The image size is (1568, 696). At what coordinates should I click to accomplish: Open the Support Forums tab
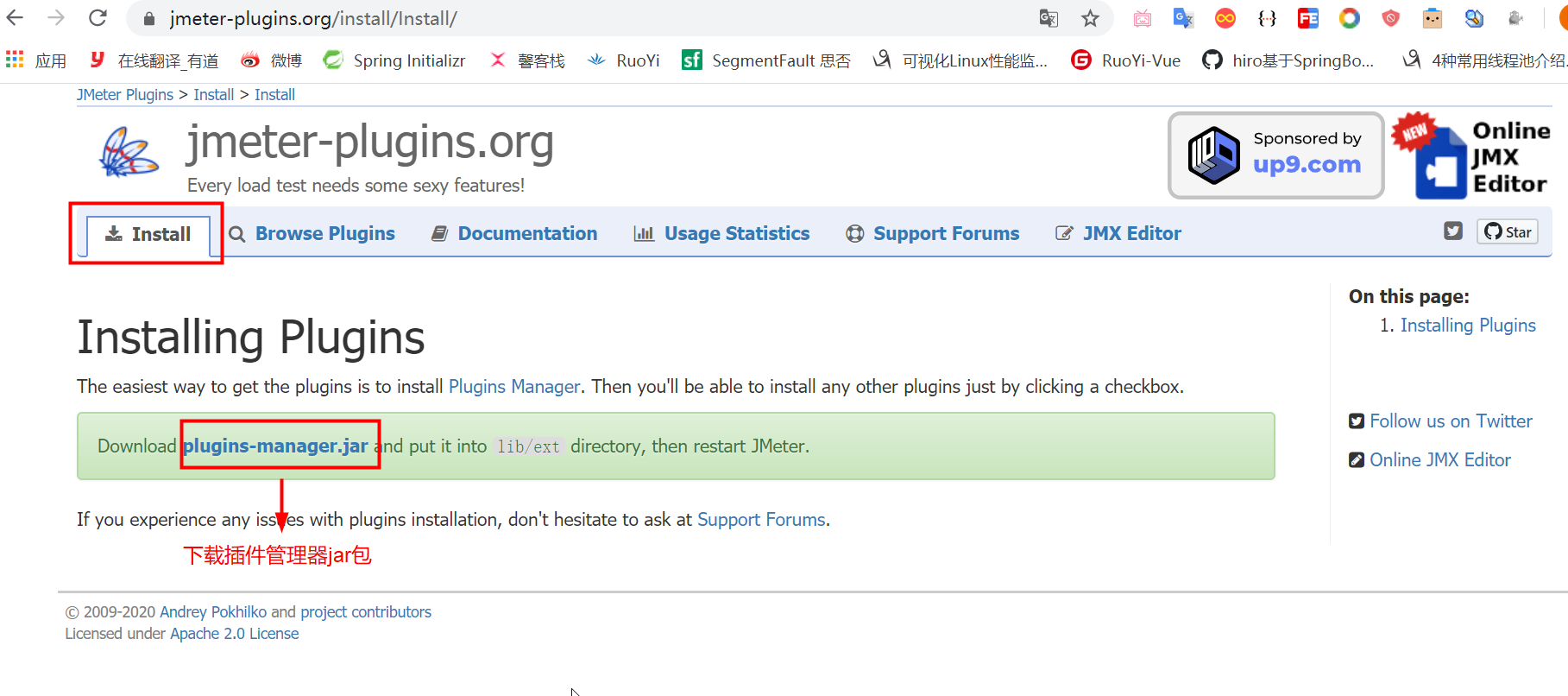point(933,233)
